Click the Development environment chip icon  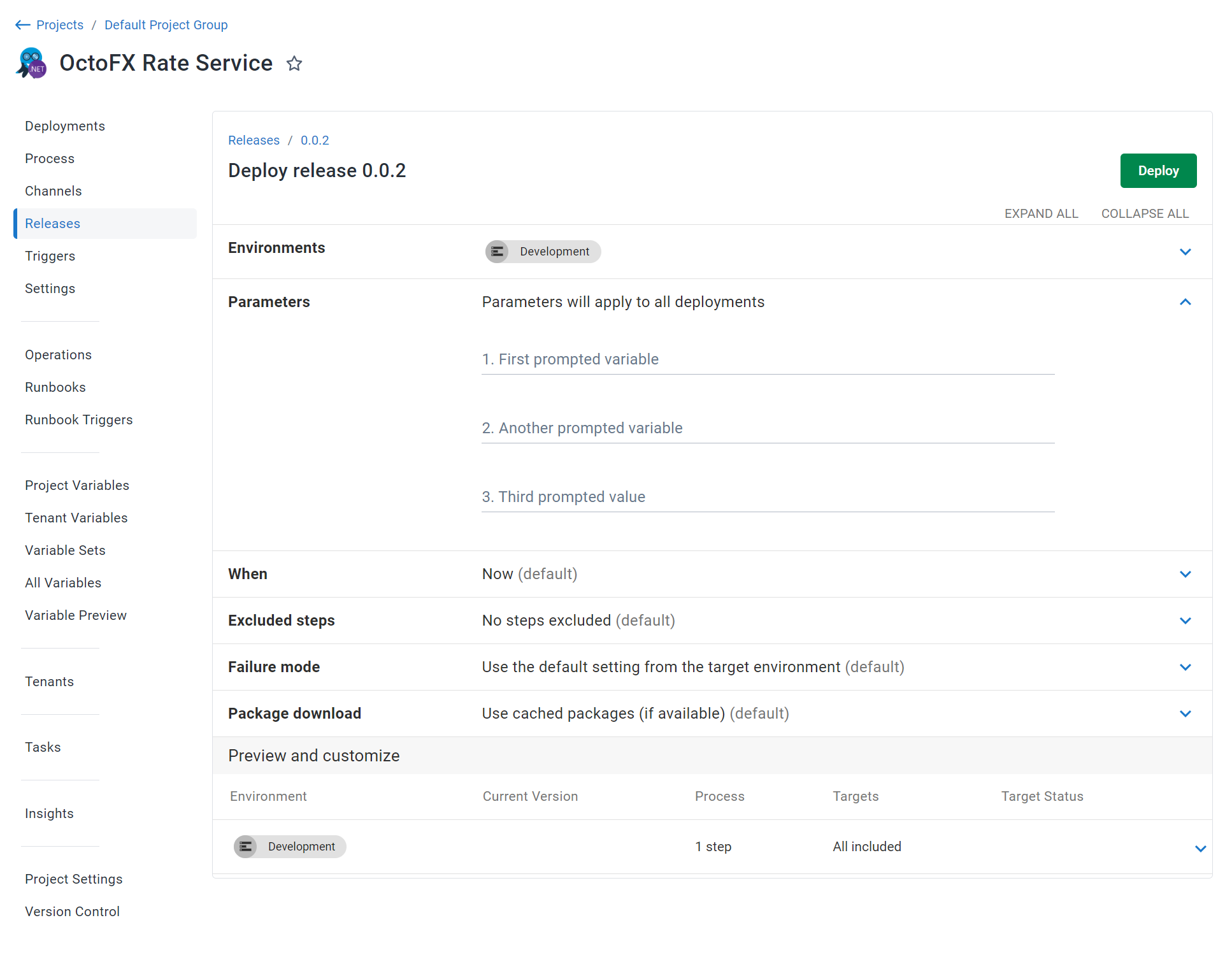point(497,252)
